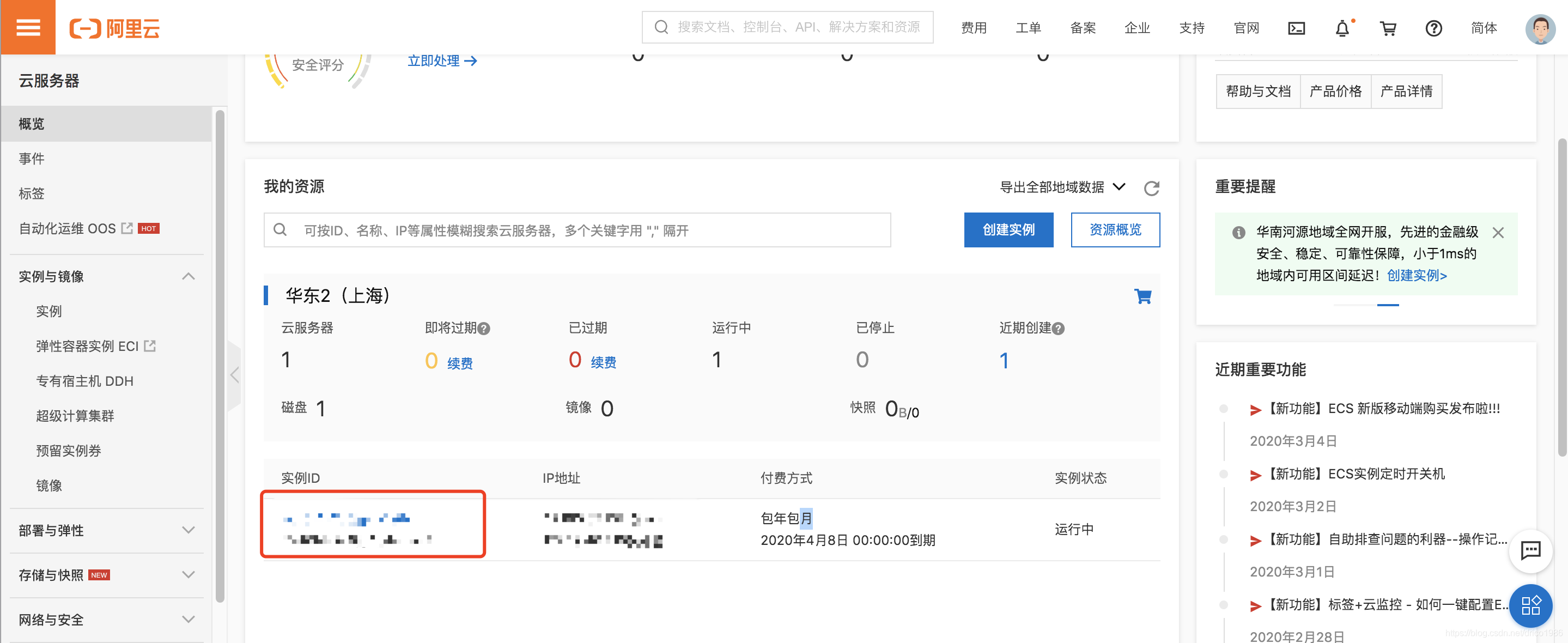Open 企业 in the top navigation
The image size is (1568, 643).
(1137, 28)
